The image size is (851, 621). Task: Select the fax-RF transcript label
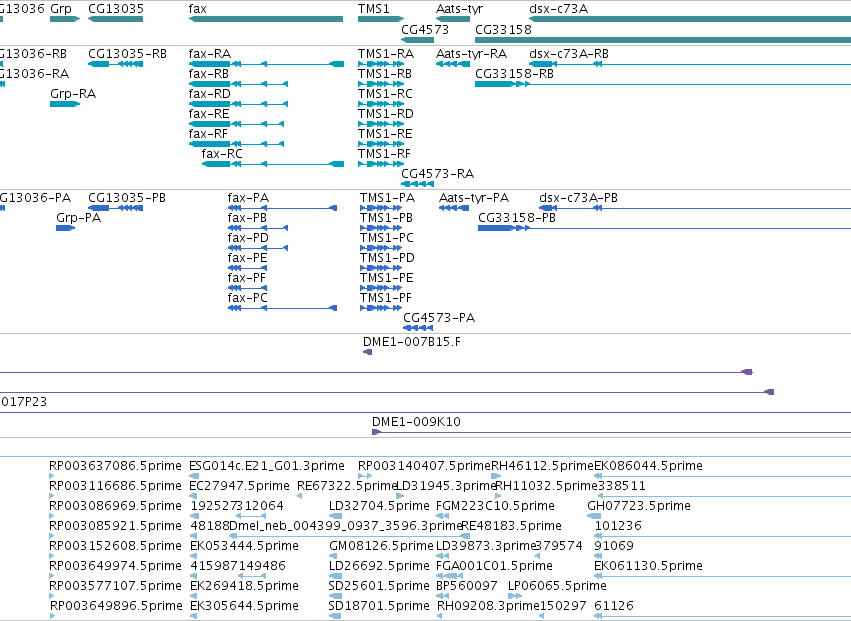click(x=208, y=134)
